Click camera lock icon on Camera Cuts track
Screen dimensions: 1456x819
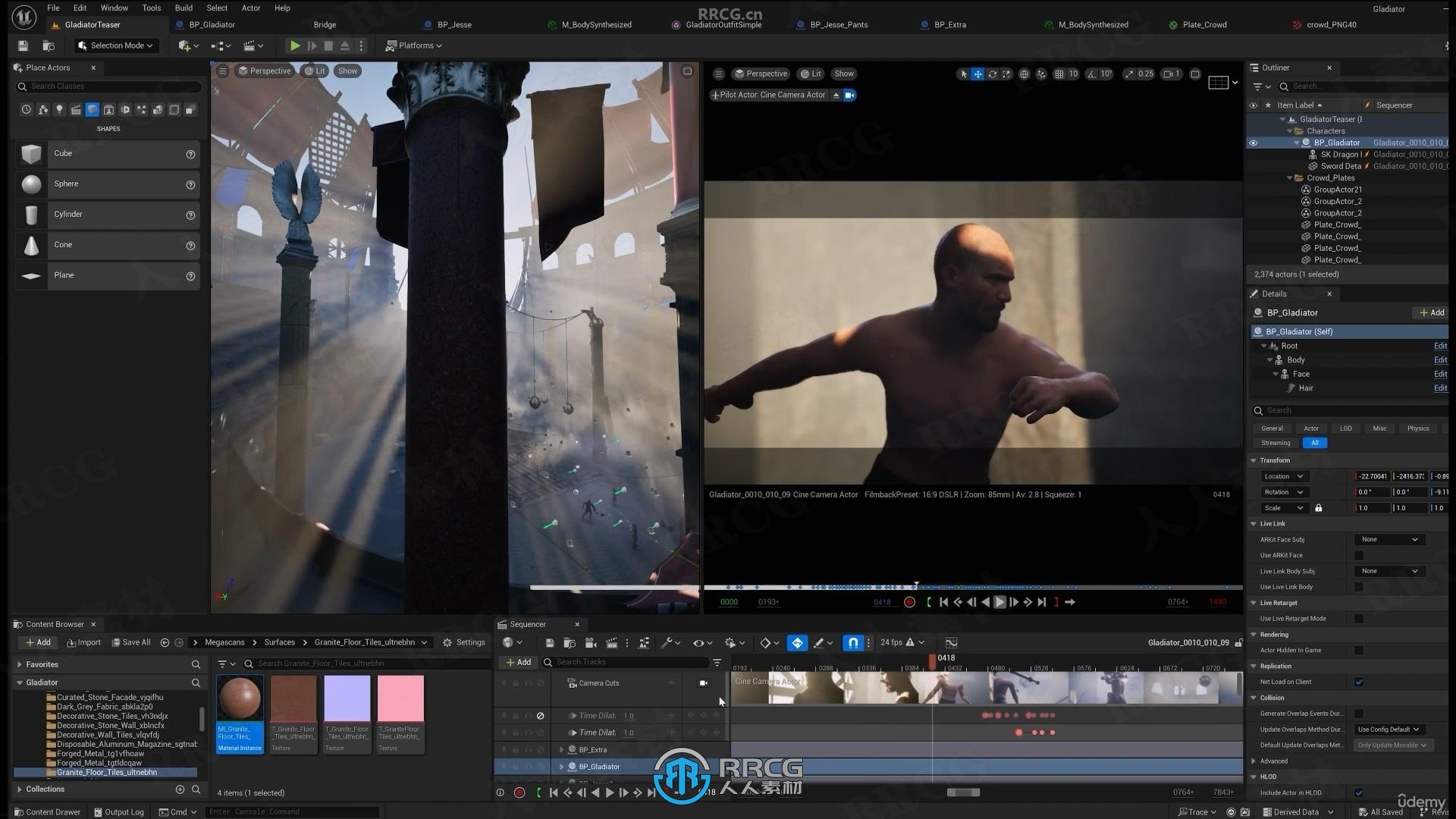(703, 682)
